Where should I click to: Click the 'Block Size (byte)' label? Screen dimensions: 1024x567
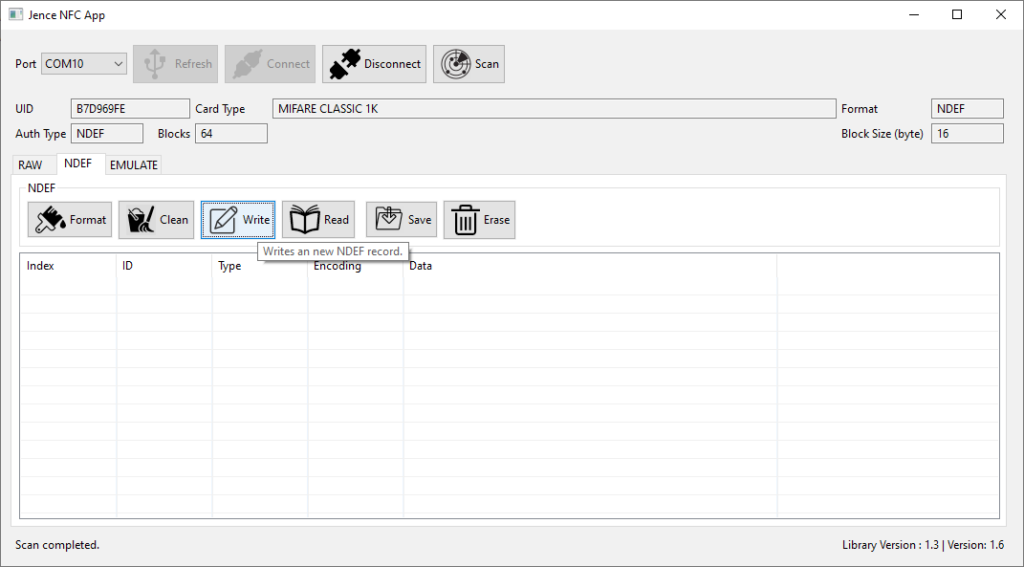[882, 133]
